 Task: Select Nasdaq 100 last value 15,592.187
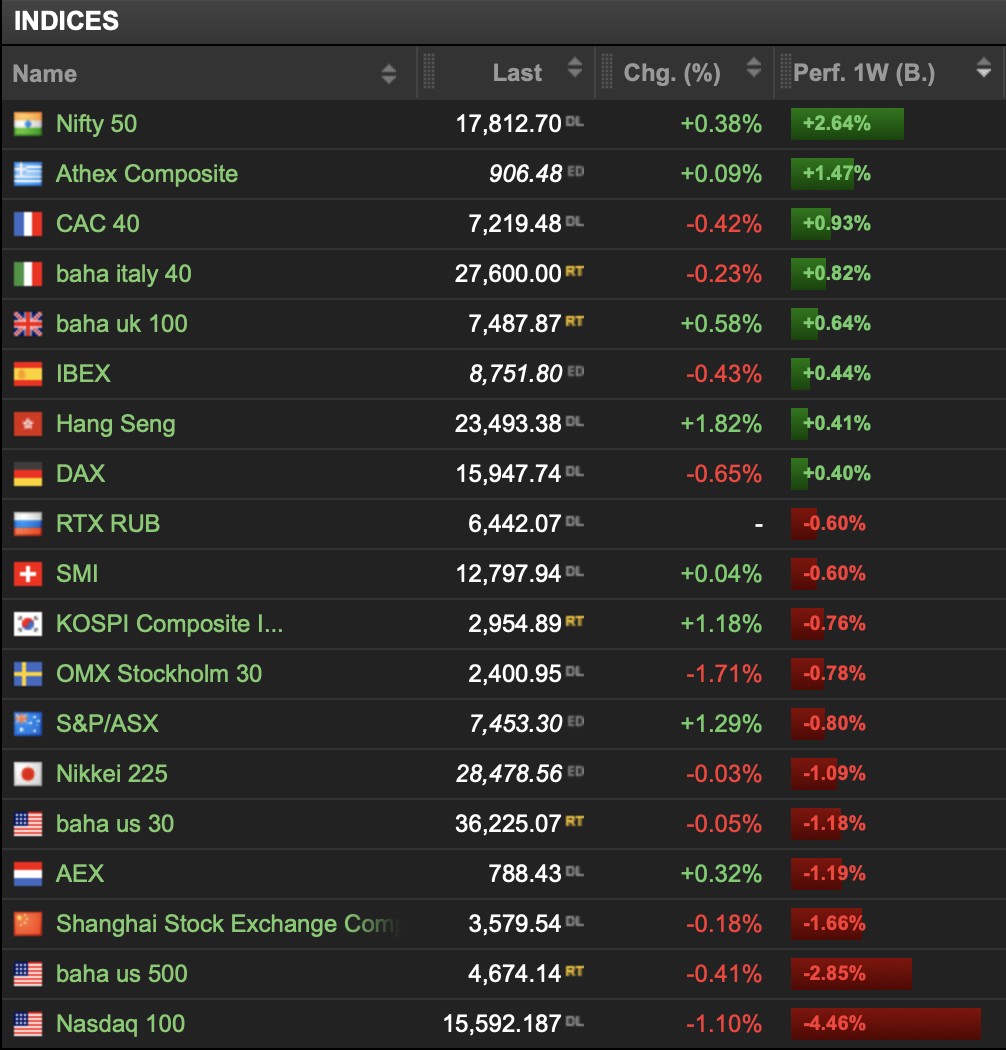click(502, 1024)
